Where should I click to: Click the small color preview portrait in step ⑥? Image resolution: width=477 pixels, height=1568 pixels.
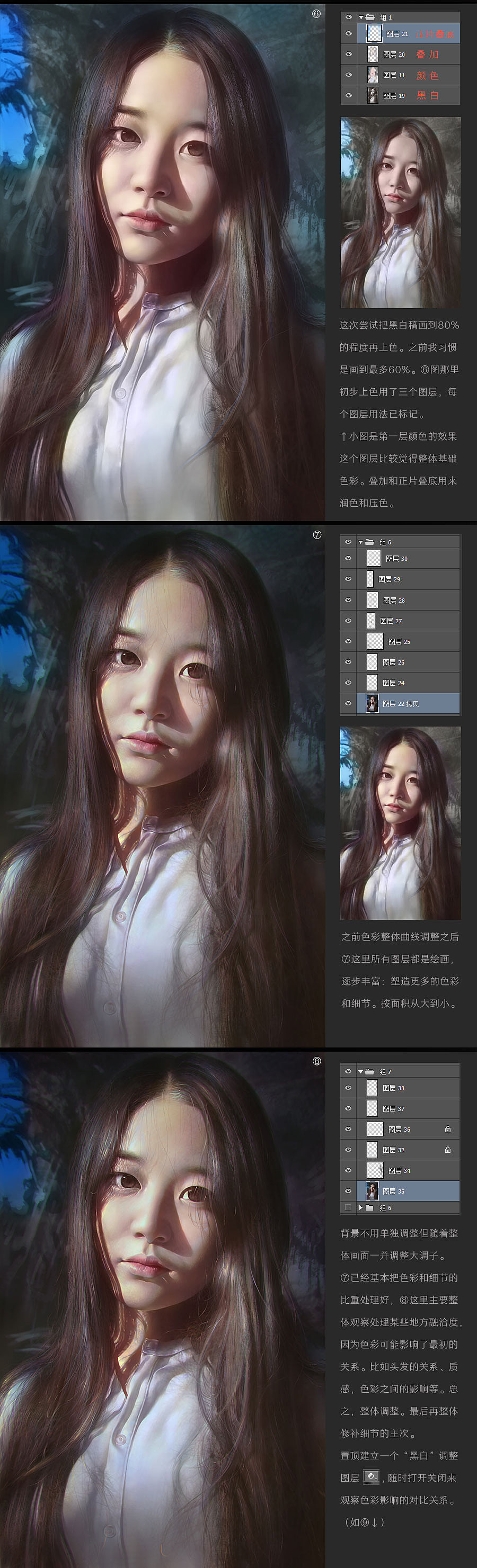(400, 212)
